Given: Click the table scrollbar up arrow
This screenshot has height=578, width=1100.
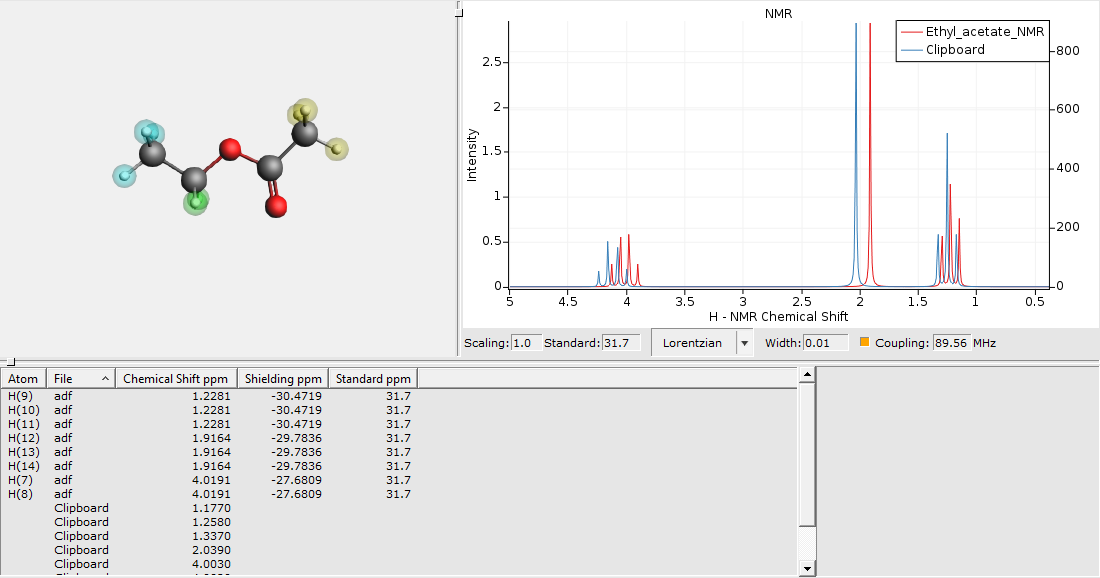Looking at the screenshot, I should pyautogui.click(x=807, y=375).
